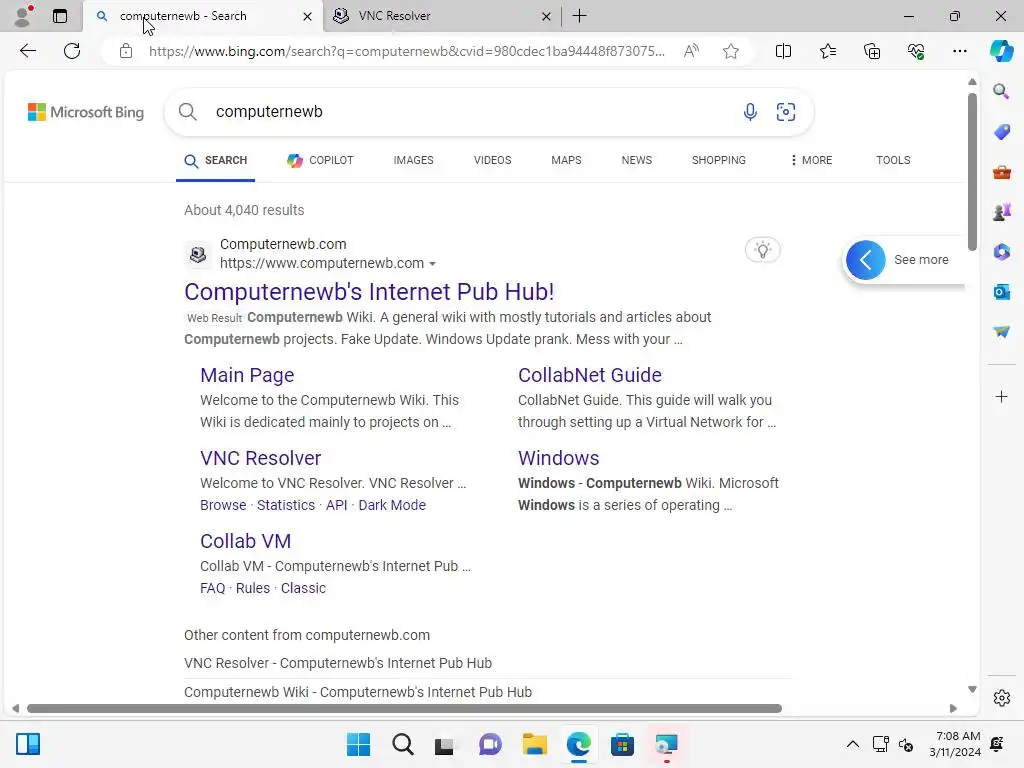
Task: Open Collab VM Rules link
Action: point(253,588)
